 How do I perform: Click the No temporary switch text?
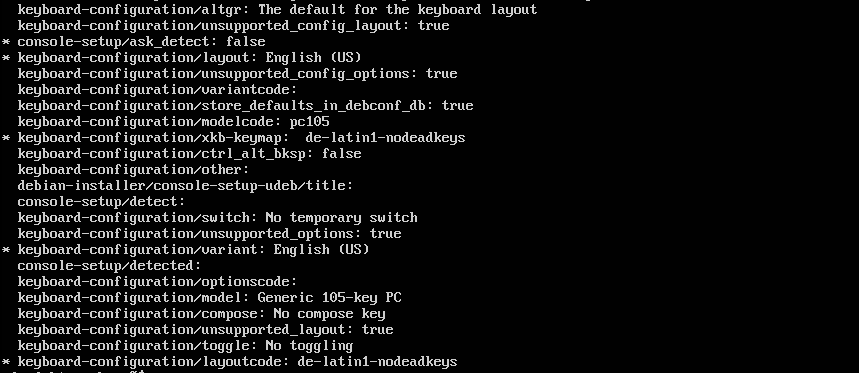pos(341,217)
